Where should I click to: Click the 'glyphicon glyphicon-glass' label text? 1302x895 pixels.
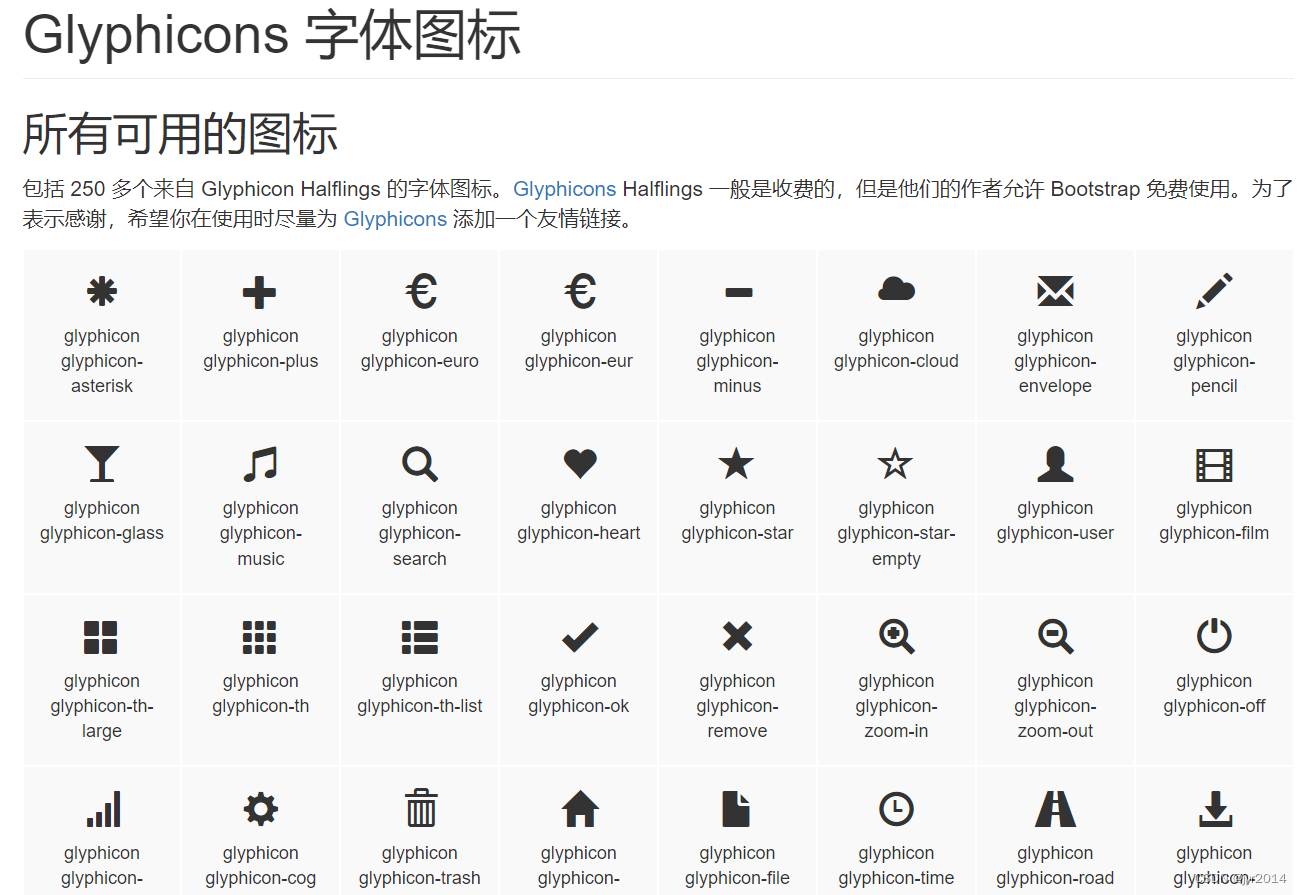coord(102,521)
